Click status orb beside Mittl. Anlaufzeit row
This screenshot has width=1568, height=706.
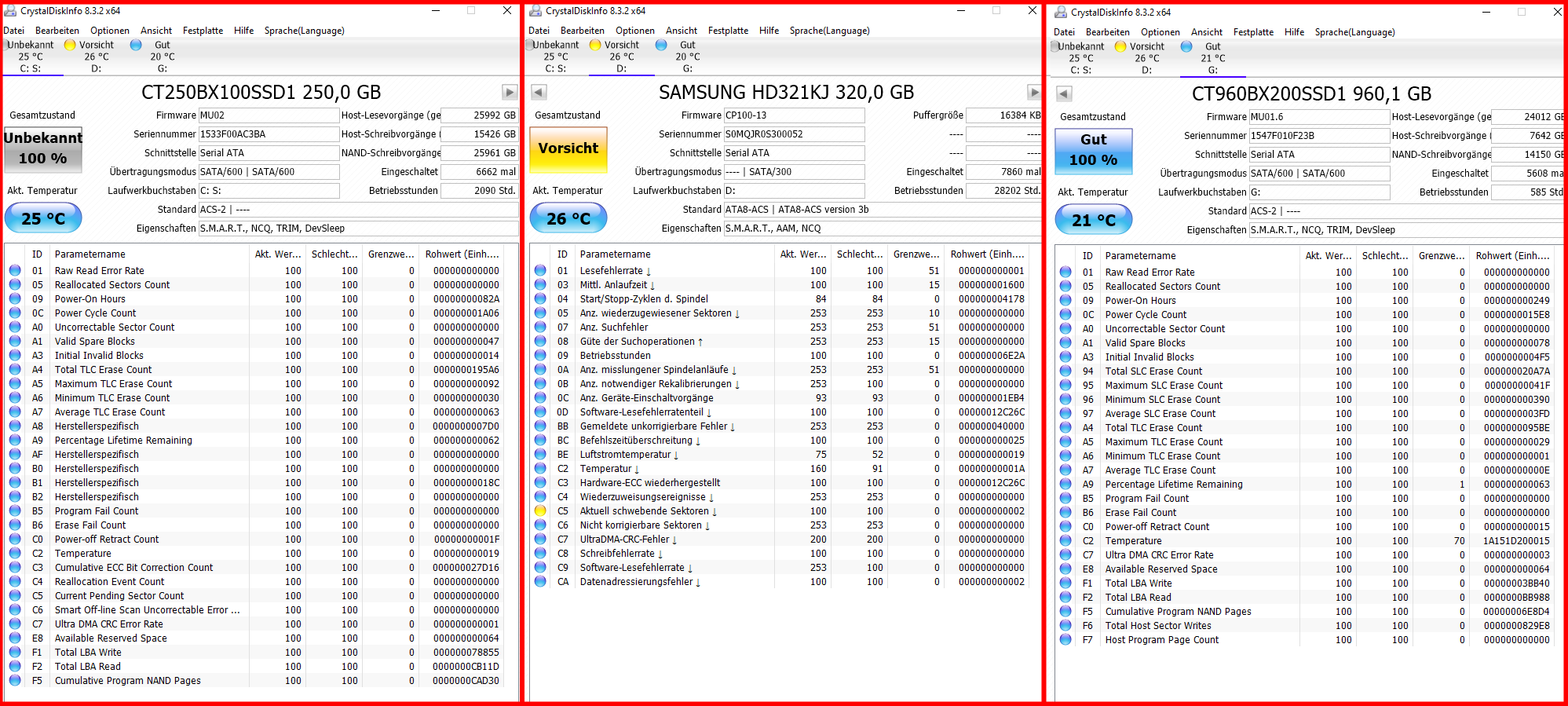click(540, 284)
